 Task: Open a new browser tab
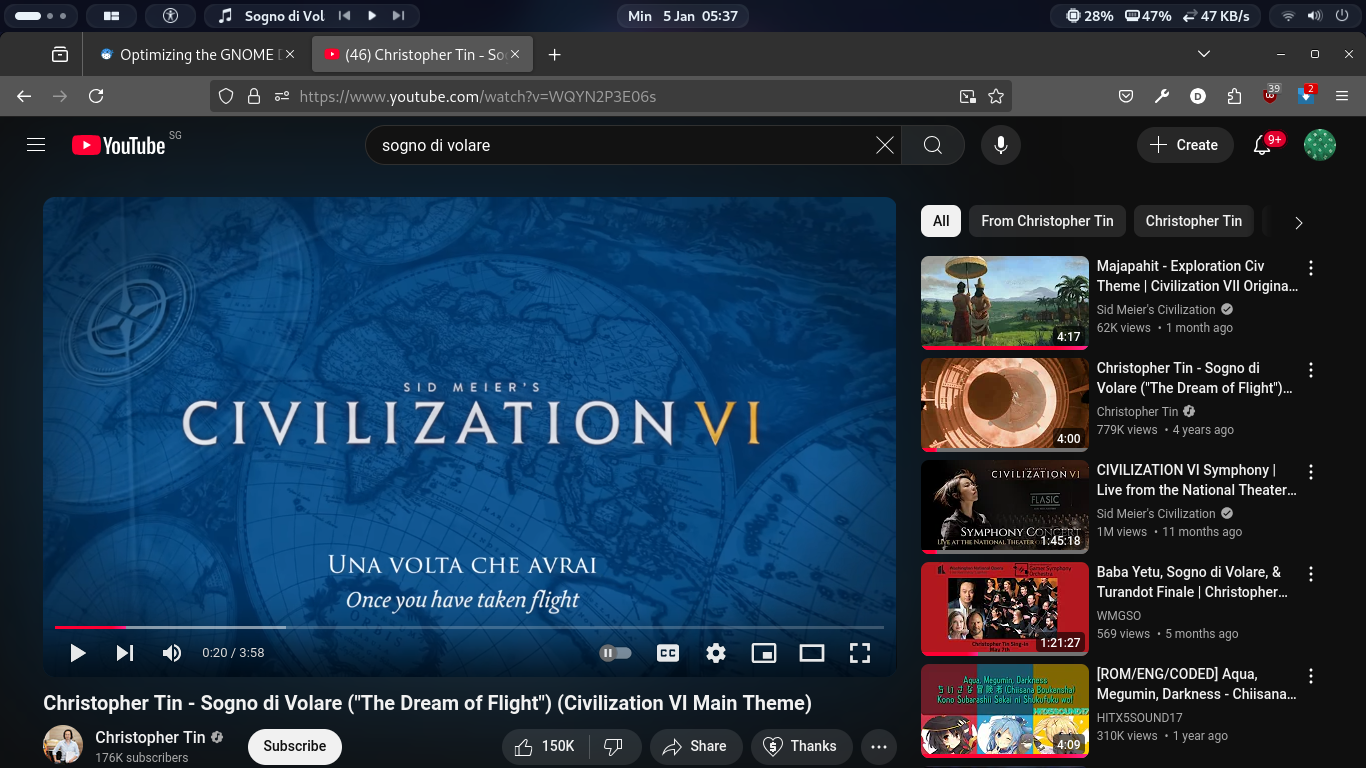point(555,55)
